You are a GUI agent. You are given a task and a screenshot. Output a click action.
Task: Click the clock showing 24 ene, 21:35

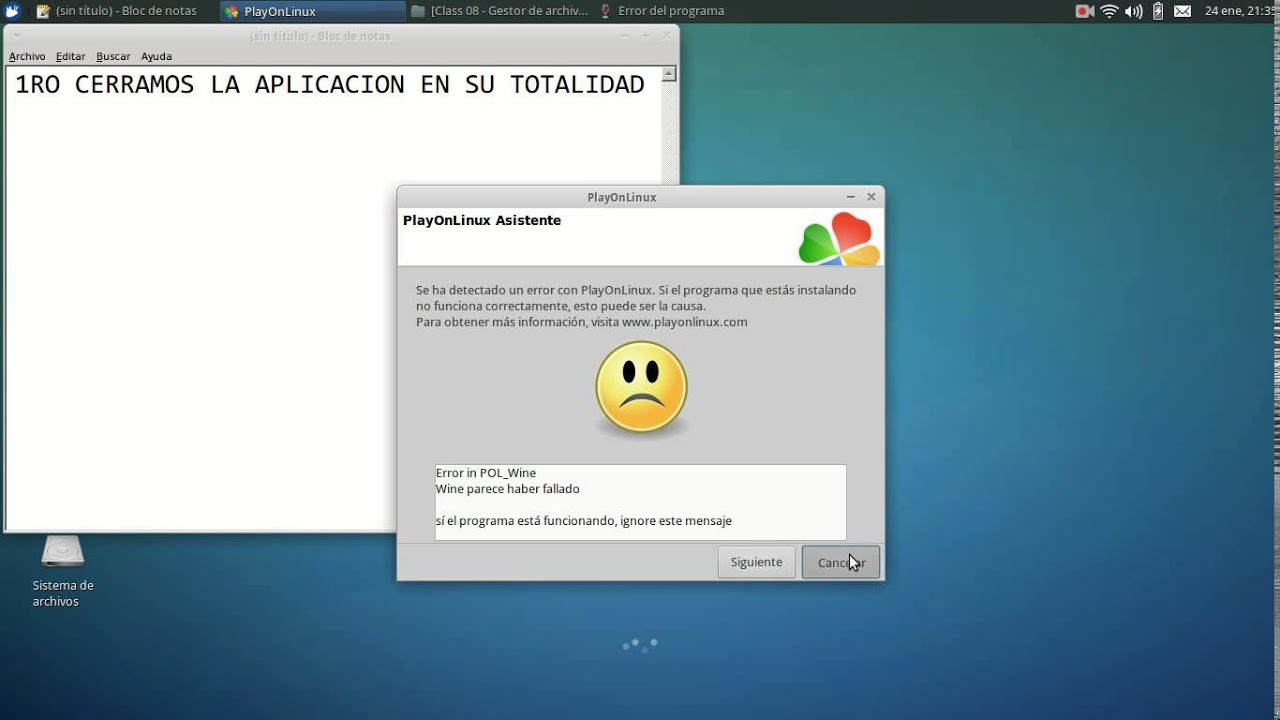point(1240,11)
